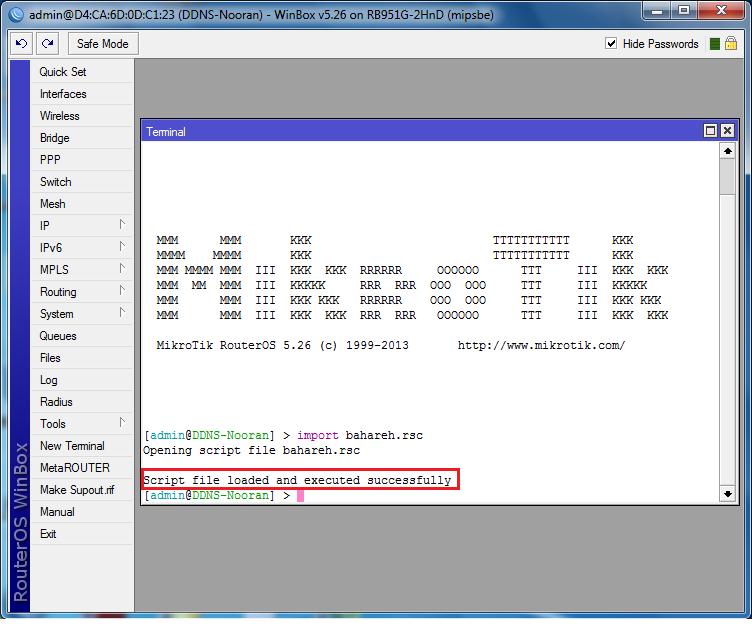Click the Terminal scrollbar down arrow
752x630 pixels.
pyautogui.click(x=728, y=494)
